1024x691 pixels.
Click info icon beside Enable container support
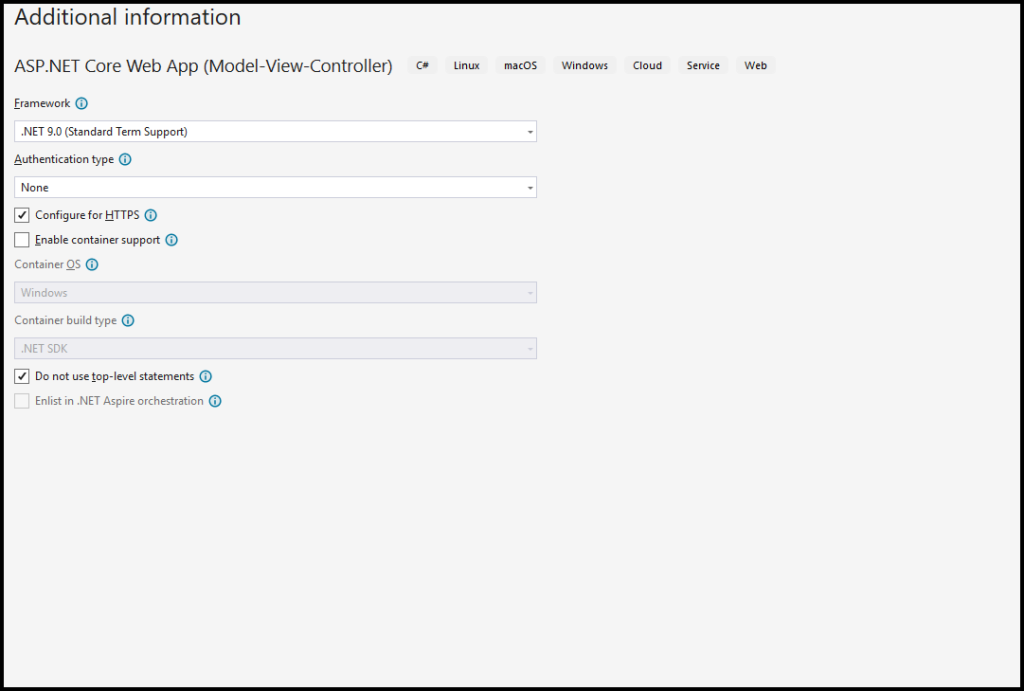pyautogui.click(x=171, y=240)
